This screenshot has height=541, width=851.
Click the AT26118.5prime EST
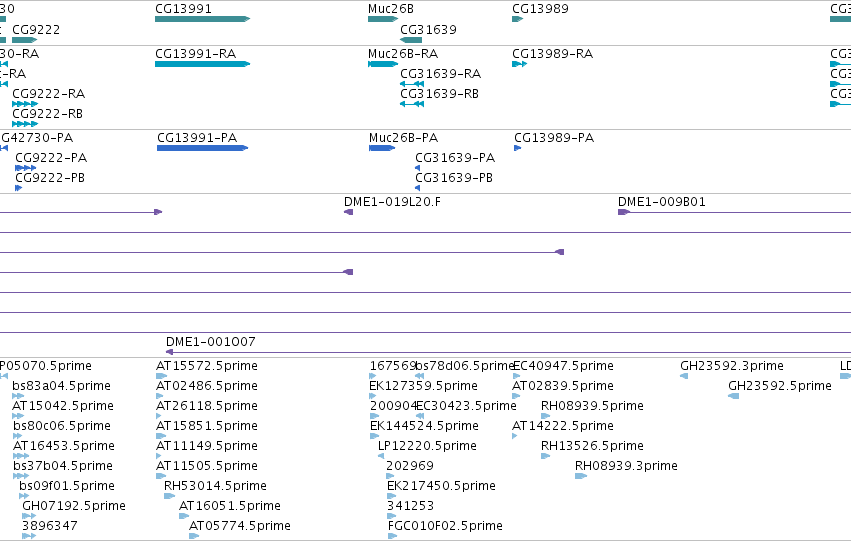pos(159,416)
